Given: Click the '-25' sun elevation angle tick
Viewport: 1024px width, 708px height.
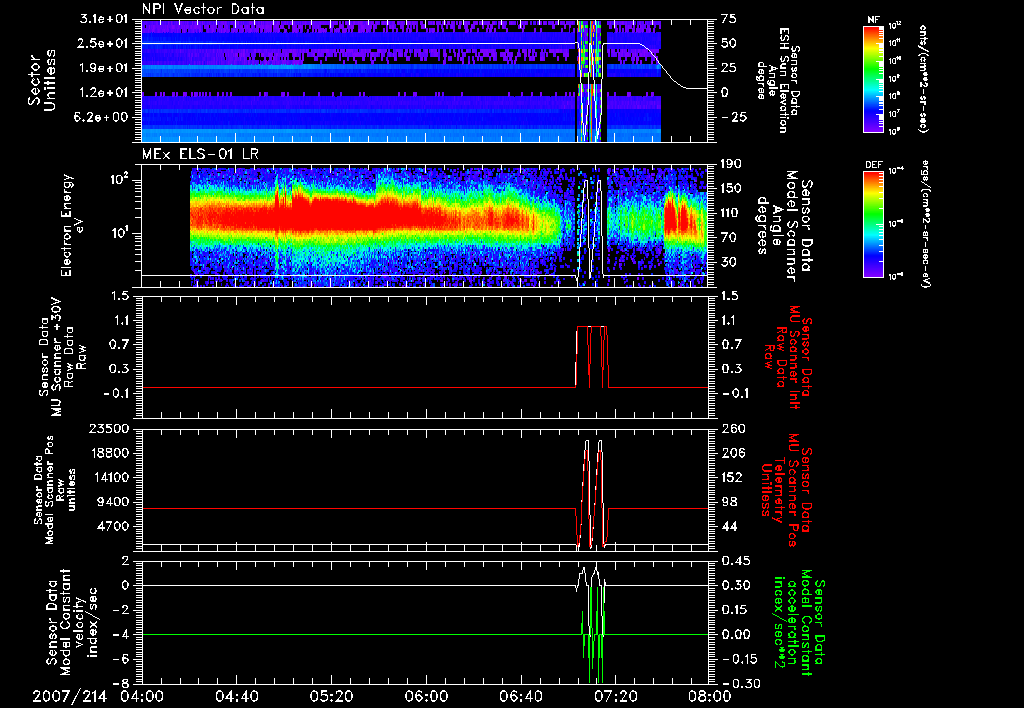Looking at the screenshot, I should (x=732, y=117).
